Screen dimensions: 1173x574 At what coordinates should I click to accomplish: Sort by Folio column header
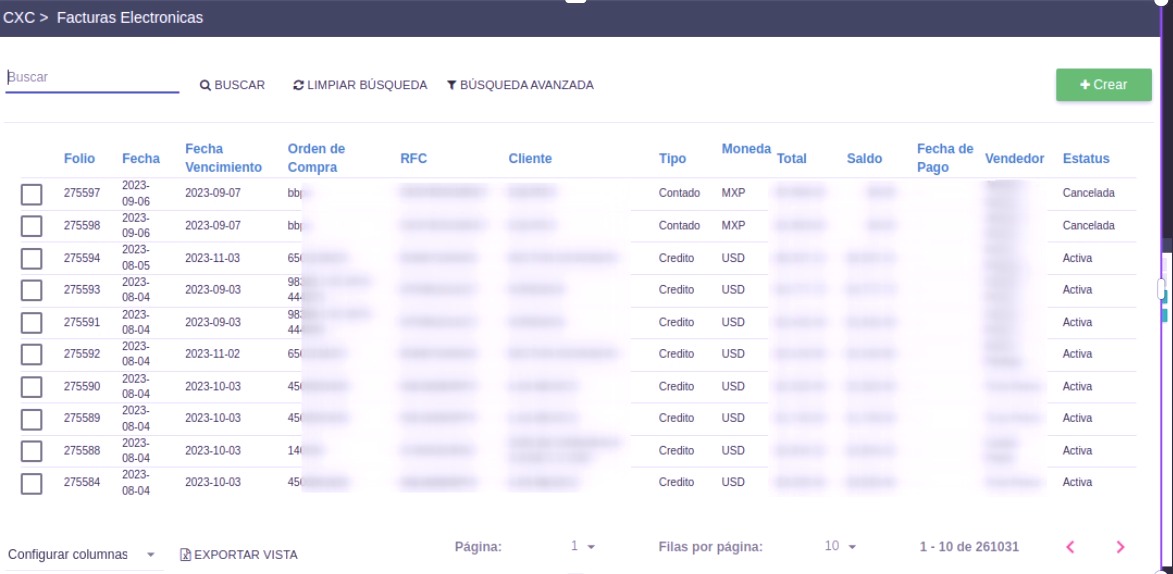coord(79,159)
